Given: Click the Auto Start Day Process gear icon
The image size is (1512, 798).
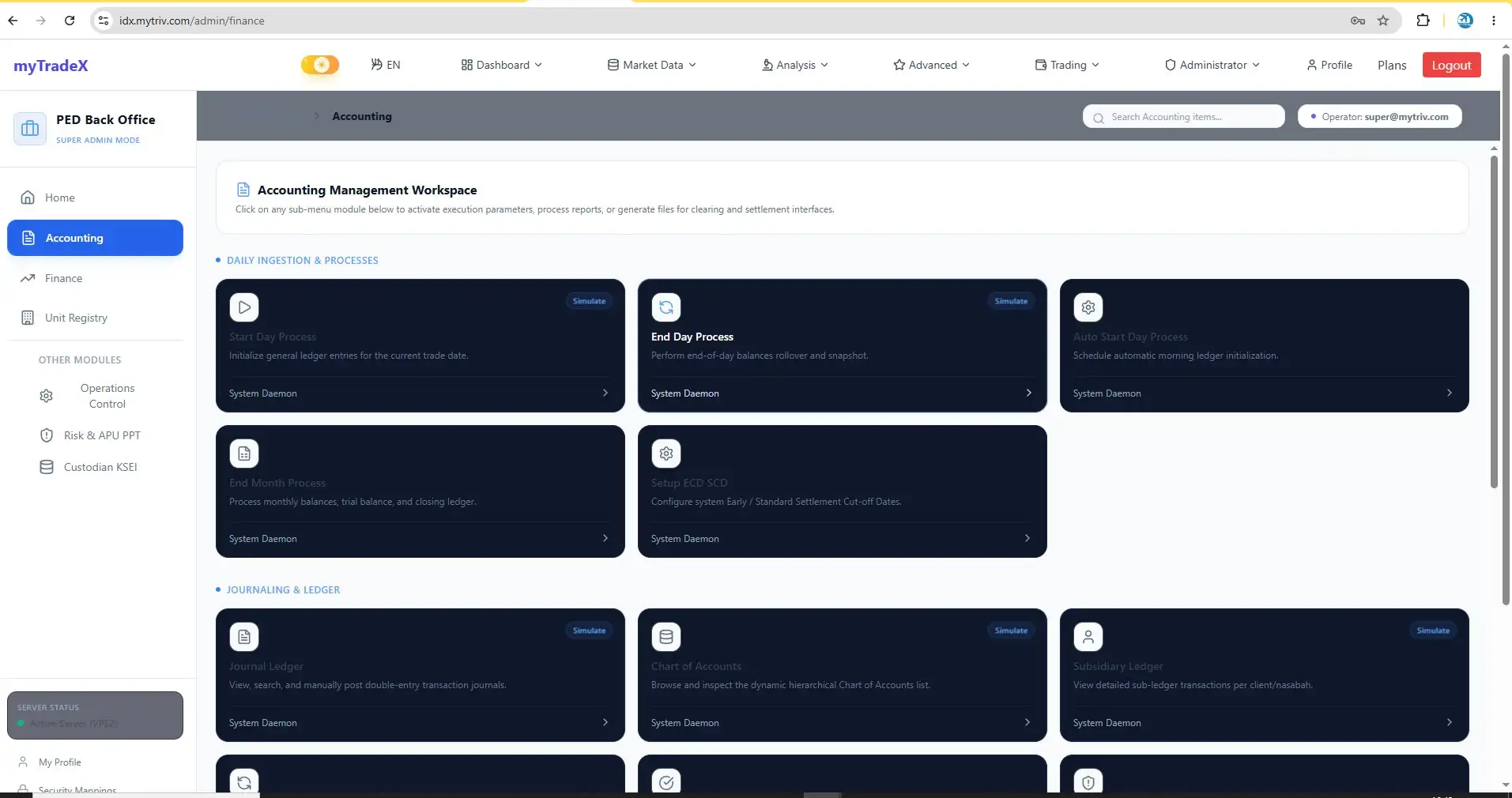Looking at the screenshot, I should point(1088,307).
